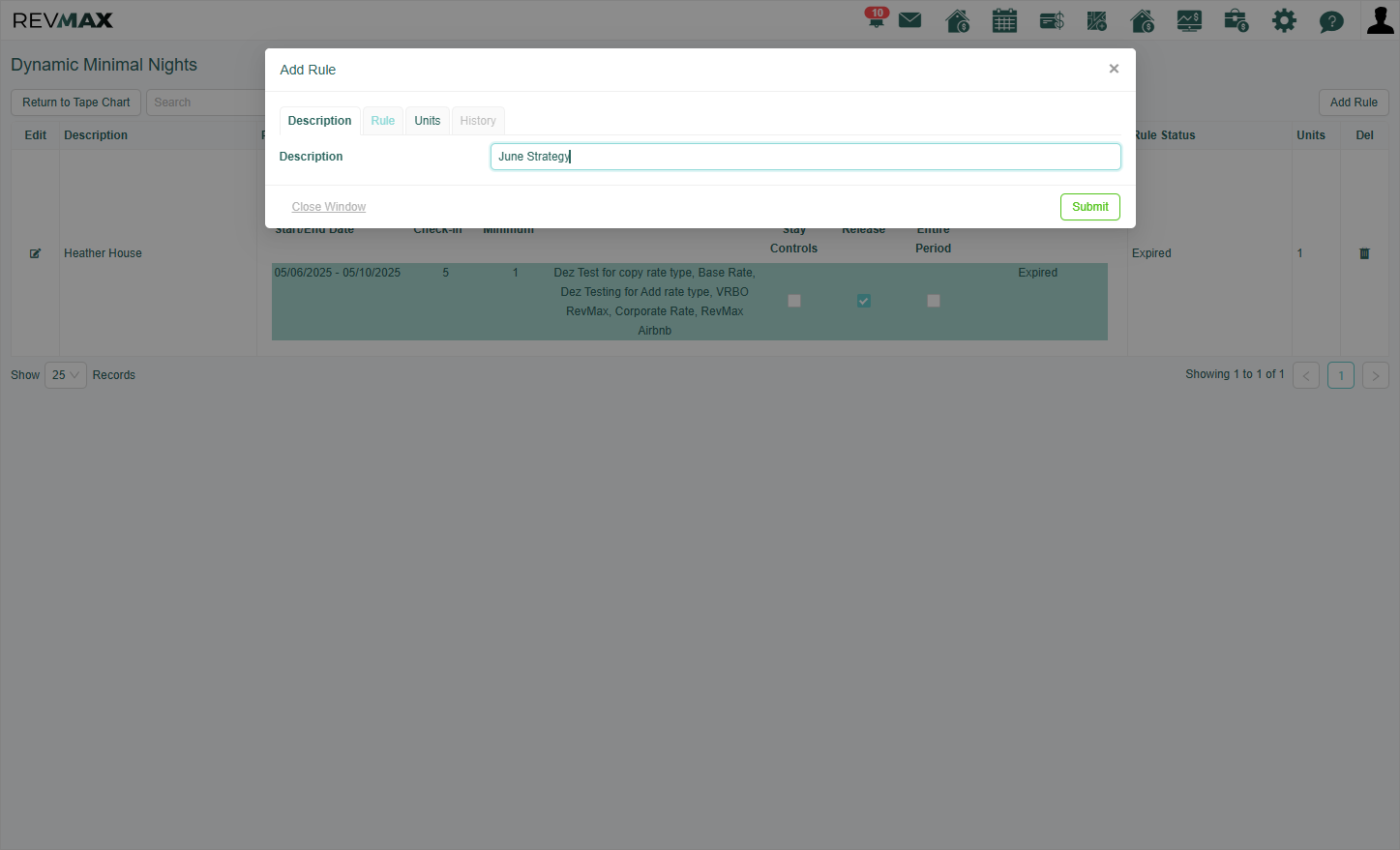Edit the Heather House rule pencil icon
Screen dimensions: 1400x850
pos(35,253)
